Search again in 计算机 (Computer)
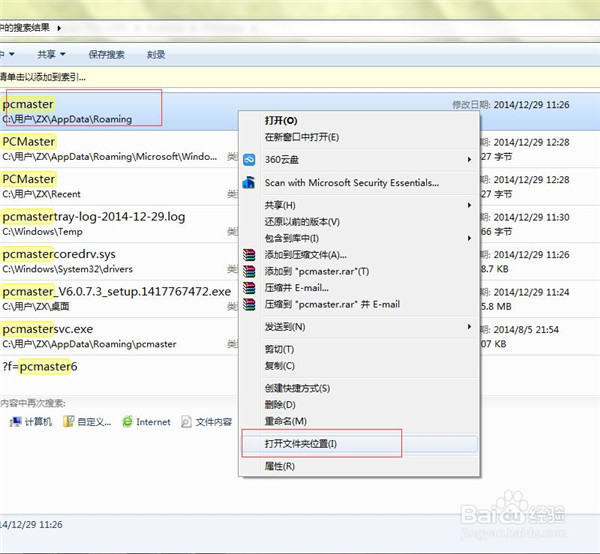Viewport: 600px width, 554px height. [31, 422]
